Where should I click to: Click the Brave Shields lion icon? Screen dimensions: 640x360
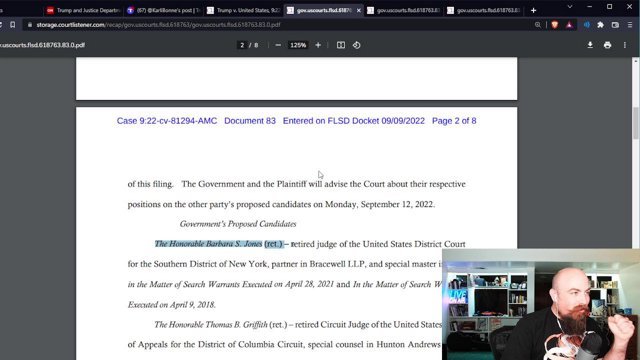pos(554,25)
